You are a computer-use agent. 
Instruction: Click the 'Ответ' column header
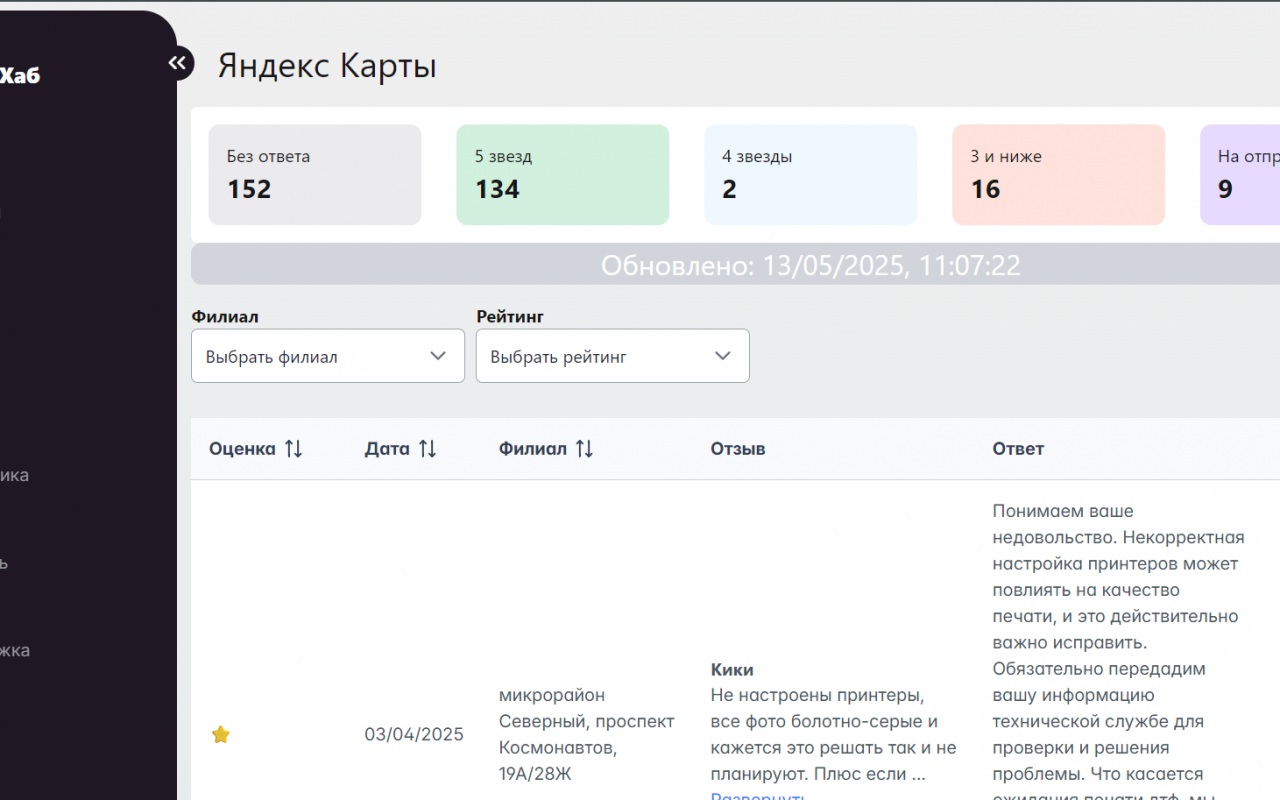1018,449
